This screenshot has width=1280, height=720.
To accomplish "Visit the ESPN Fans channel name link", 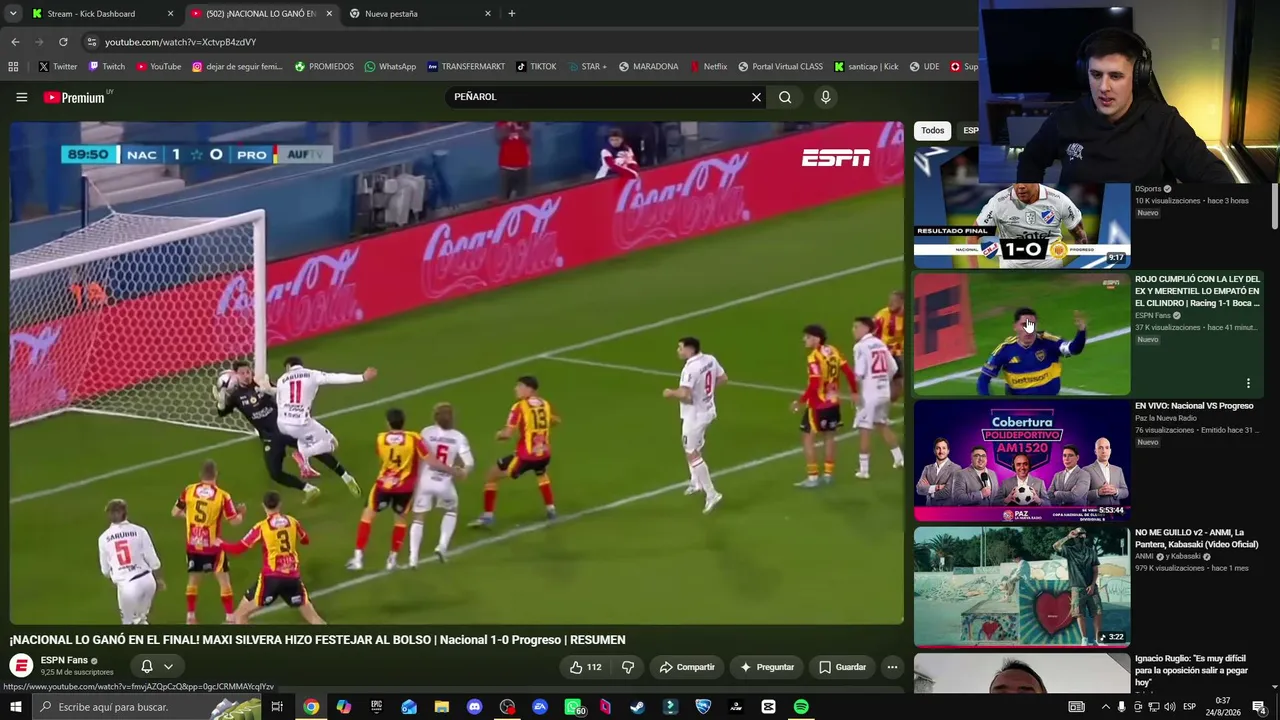I will pos(64,660).
